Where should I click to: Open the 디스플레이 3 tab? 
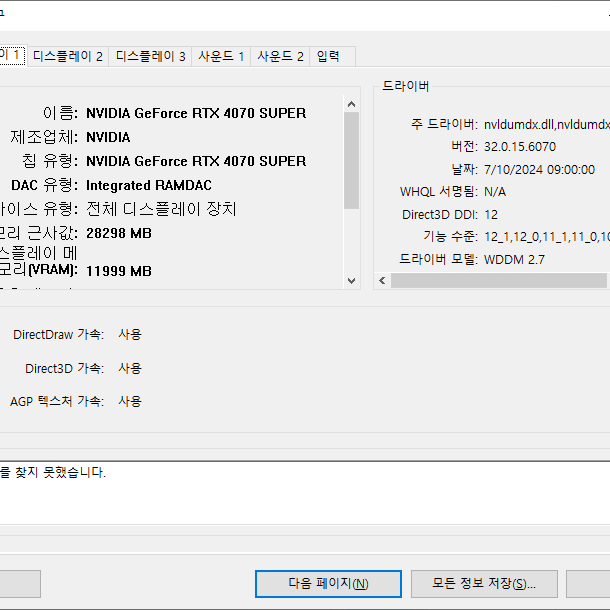[151, 56]
